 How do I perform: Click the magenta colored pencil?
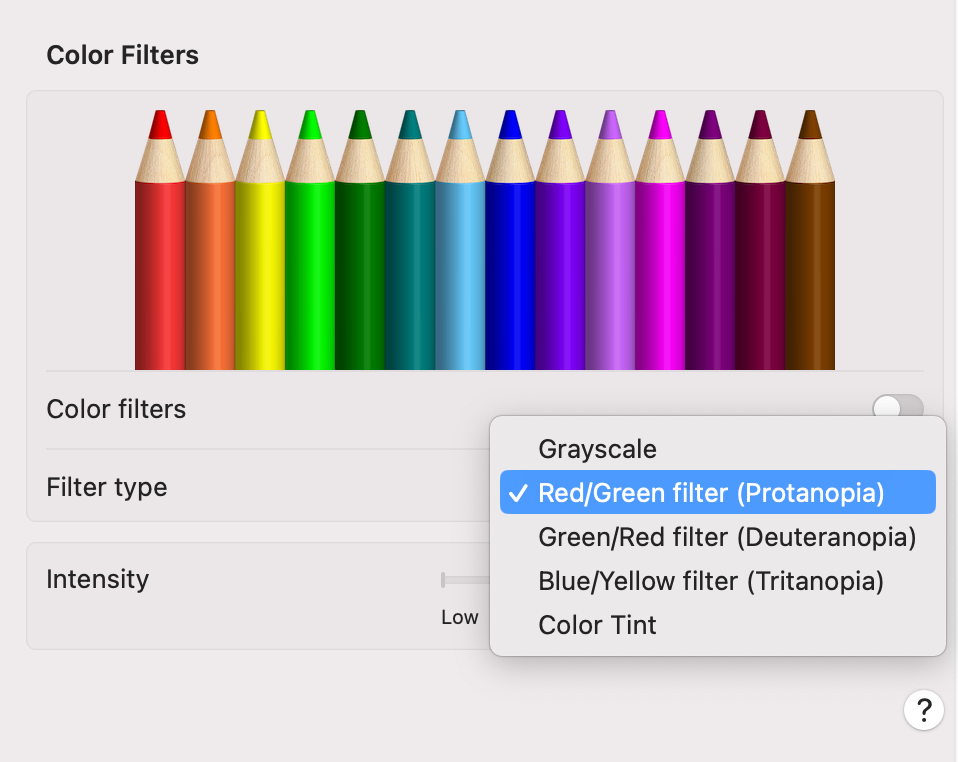click(x=660, y=270)
